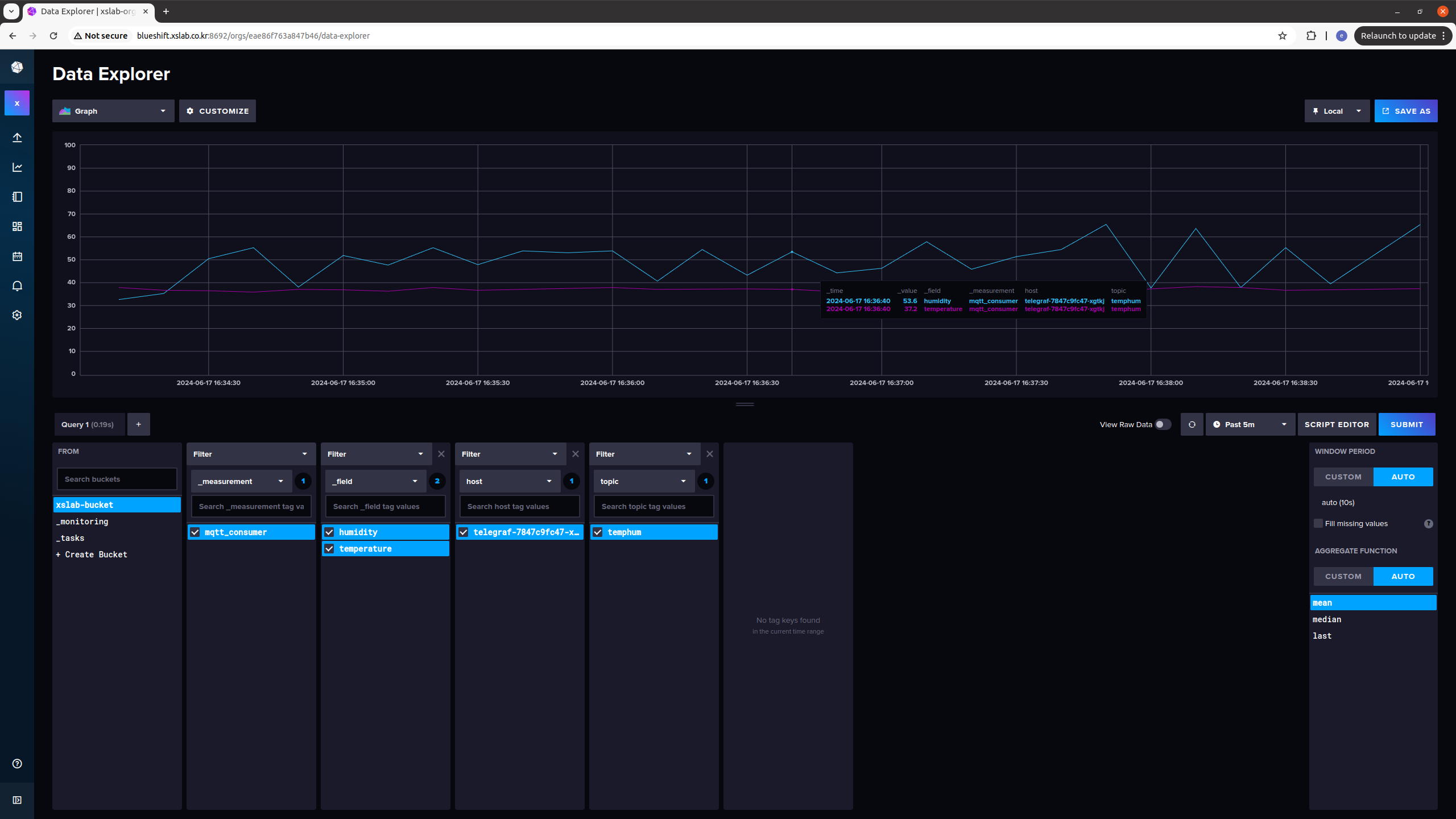
Task: Collapse the navigation sidebar toggle icon
Action: point(17,800)
